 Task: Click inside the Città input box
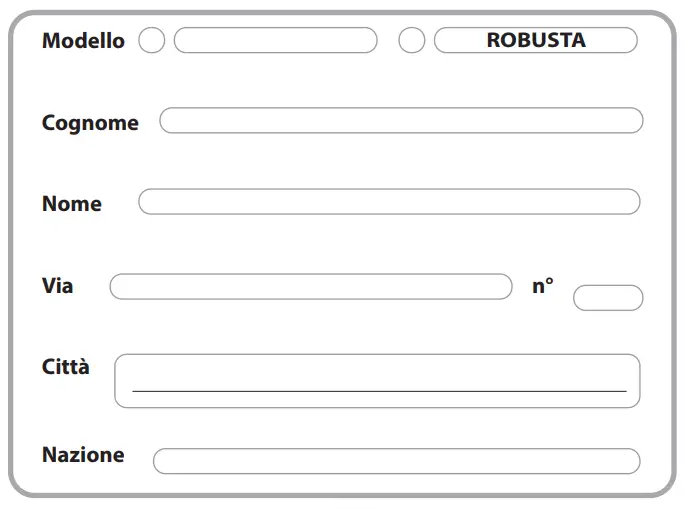377,370
